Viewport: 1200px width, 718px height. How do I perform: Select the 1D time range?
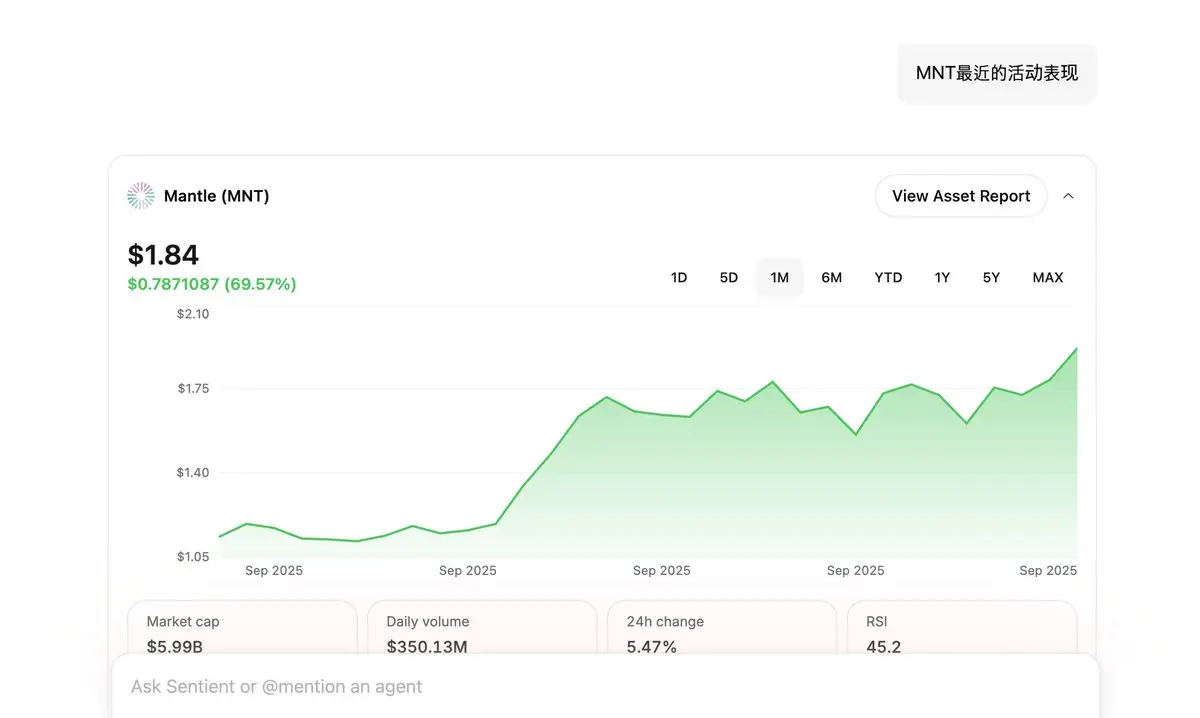679,278
